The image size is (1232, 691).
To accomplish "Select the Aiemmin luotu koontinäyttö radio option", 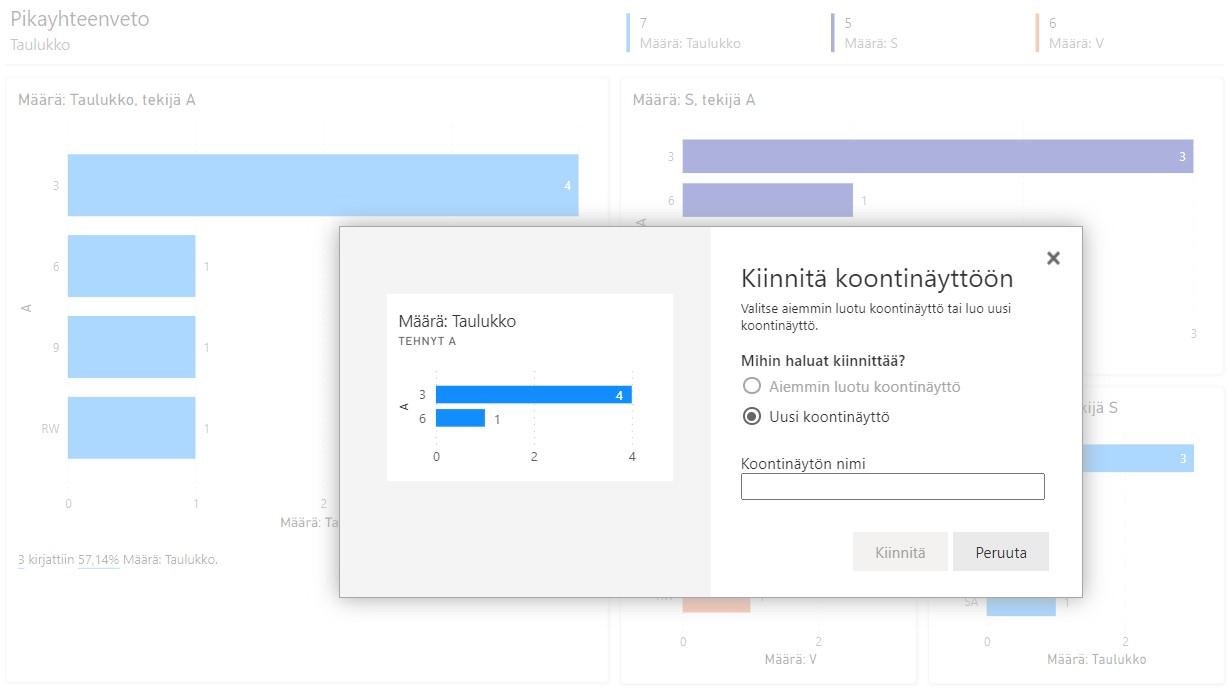I will [x=752, y=386].
